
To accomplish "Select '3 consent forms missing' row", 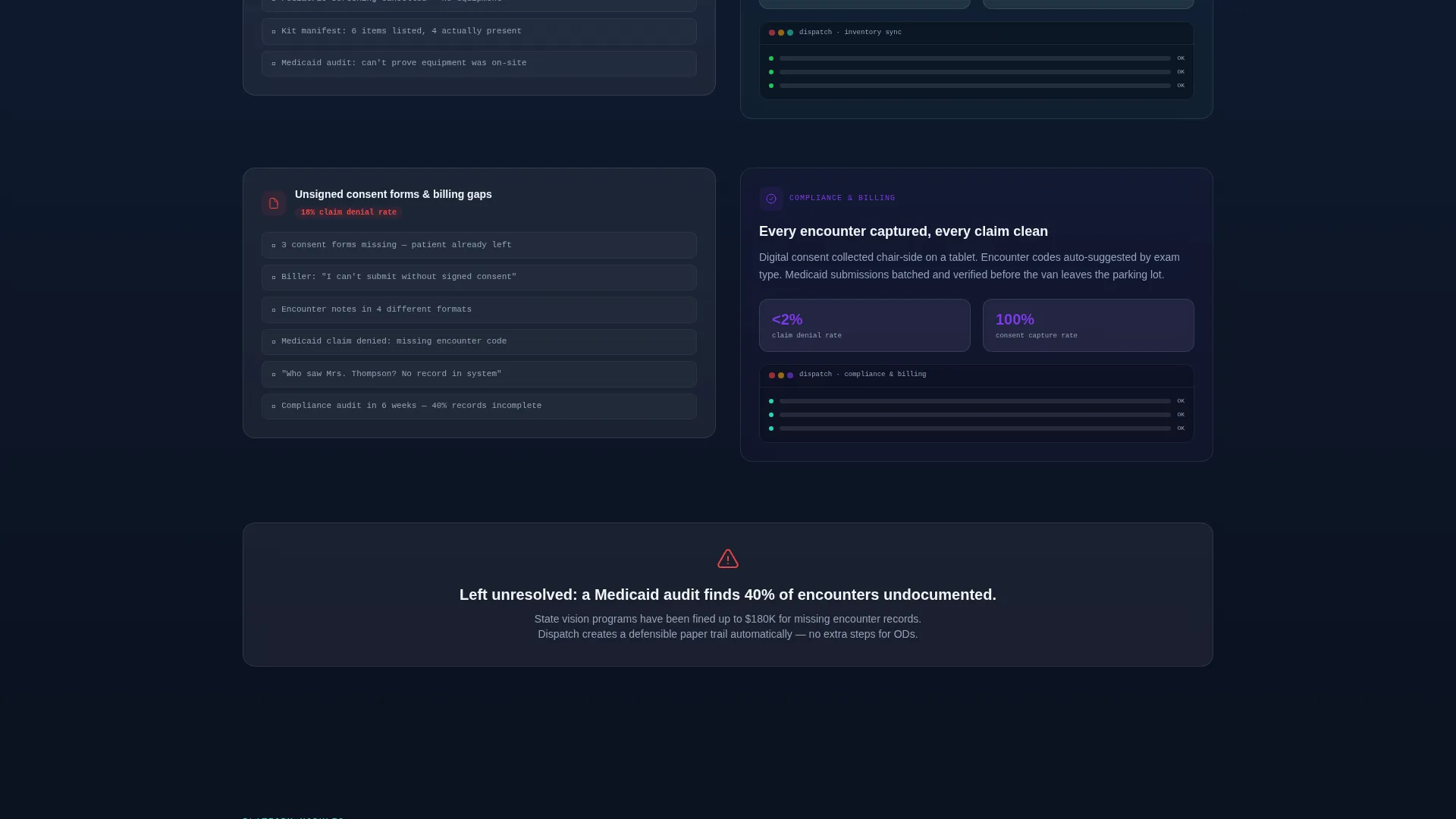I will point(479,245).
